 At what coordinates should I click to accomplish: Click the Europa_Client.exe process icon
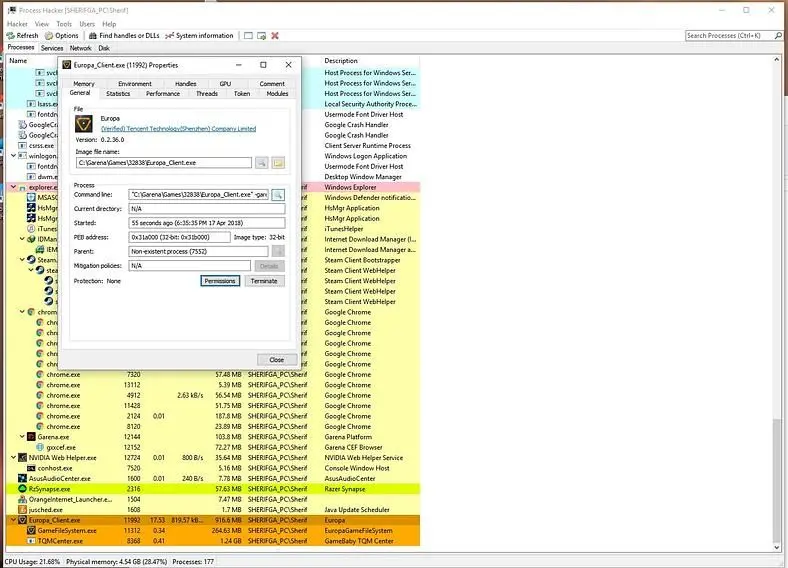[22, 520]
